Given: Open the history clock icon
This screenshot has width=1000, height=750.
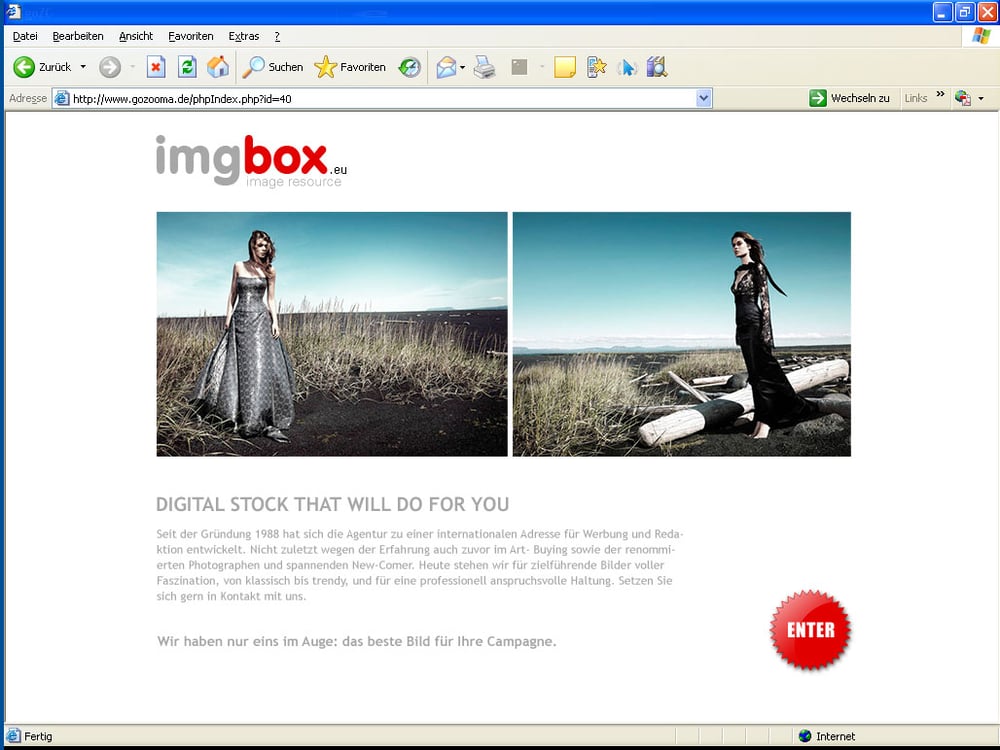Looking at the screenshot, I should click(409, 67).
